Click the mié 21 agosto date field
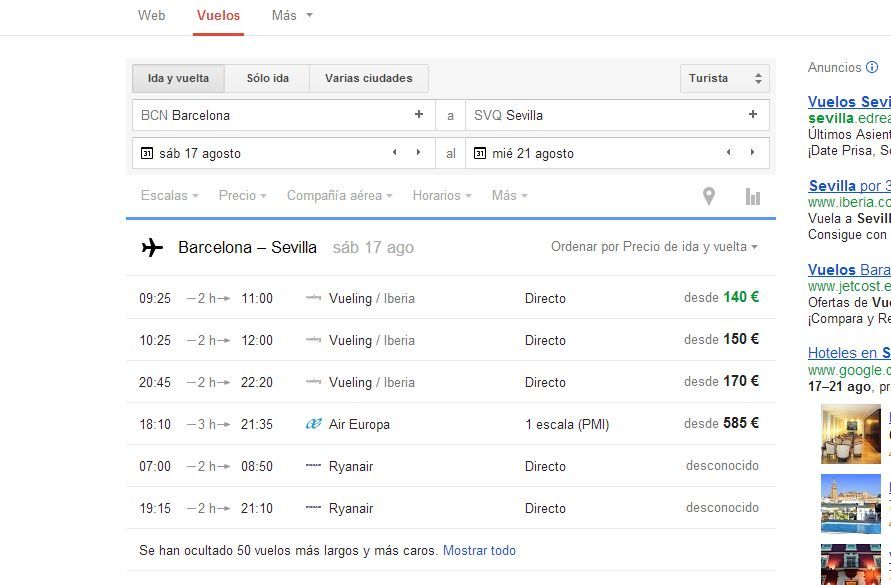Image resolution: width=891 pixels, height=585 pixels. pos(617,153)
